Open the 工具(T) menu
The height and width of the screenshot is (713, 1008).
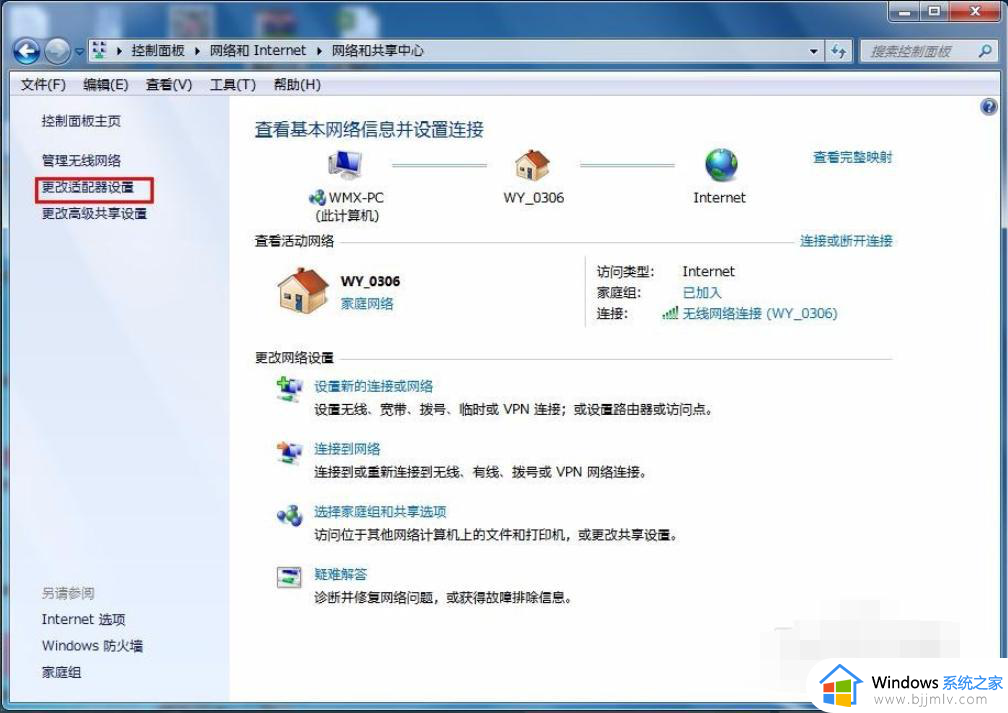(x=233, y=84)
